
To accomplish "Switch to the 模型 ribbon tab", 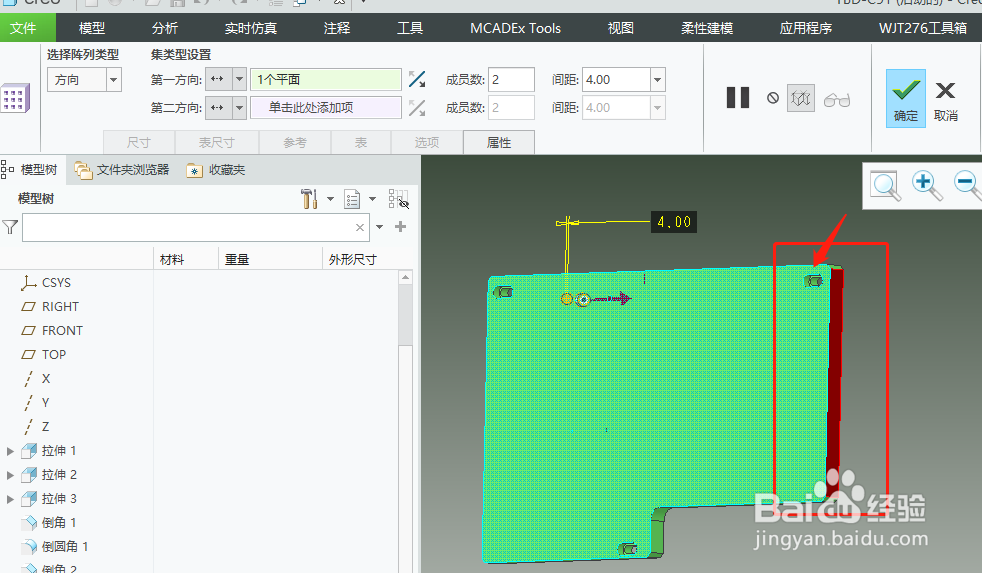I will 92,28.
